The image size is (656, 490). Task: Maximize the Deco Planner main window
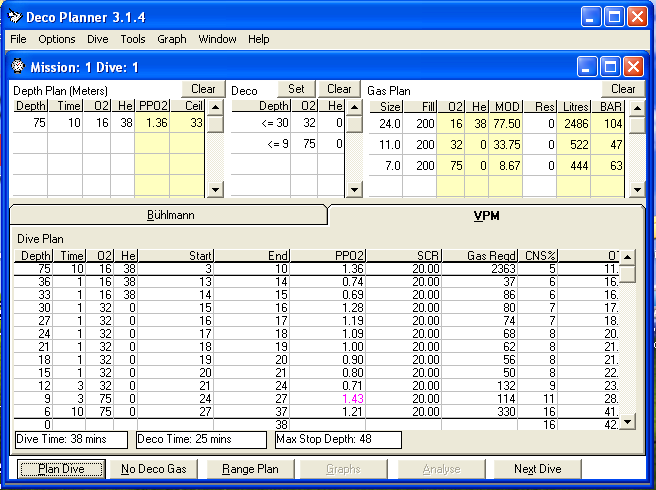tap(614, 18)
